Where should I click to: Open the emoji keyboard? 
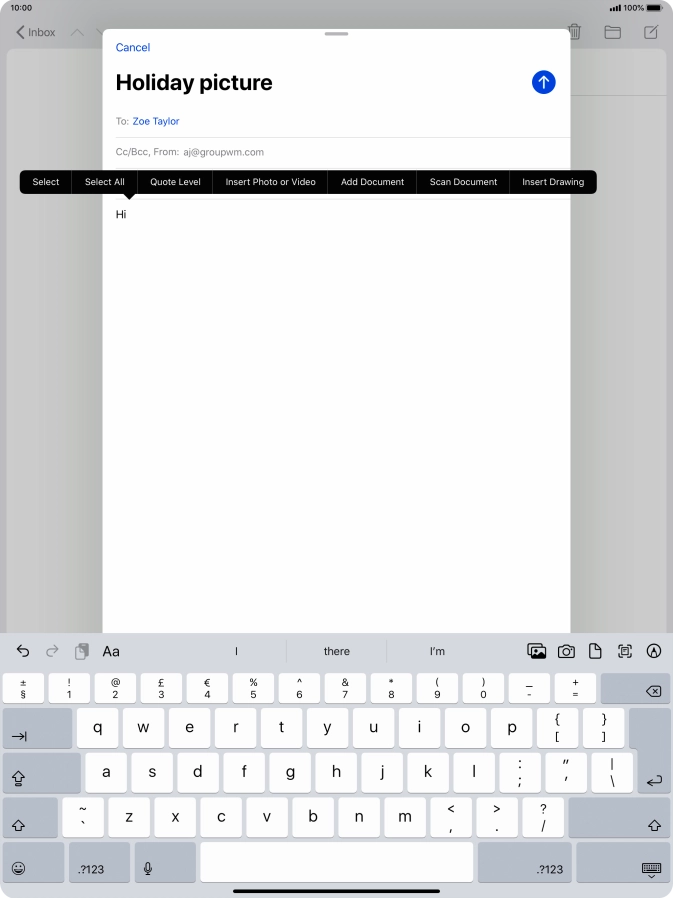pos(19,868)
